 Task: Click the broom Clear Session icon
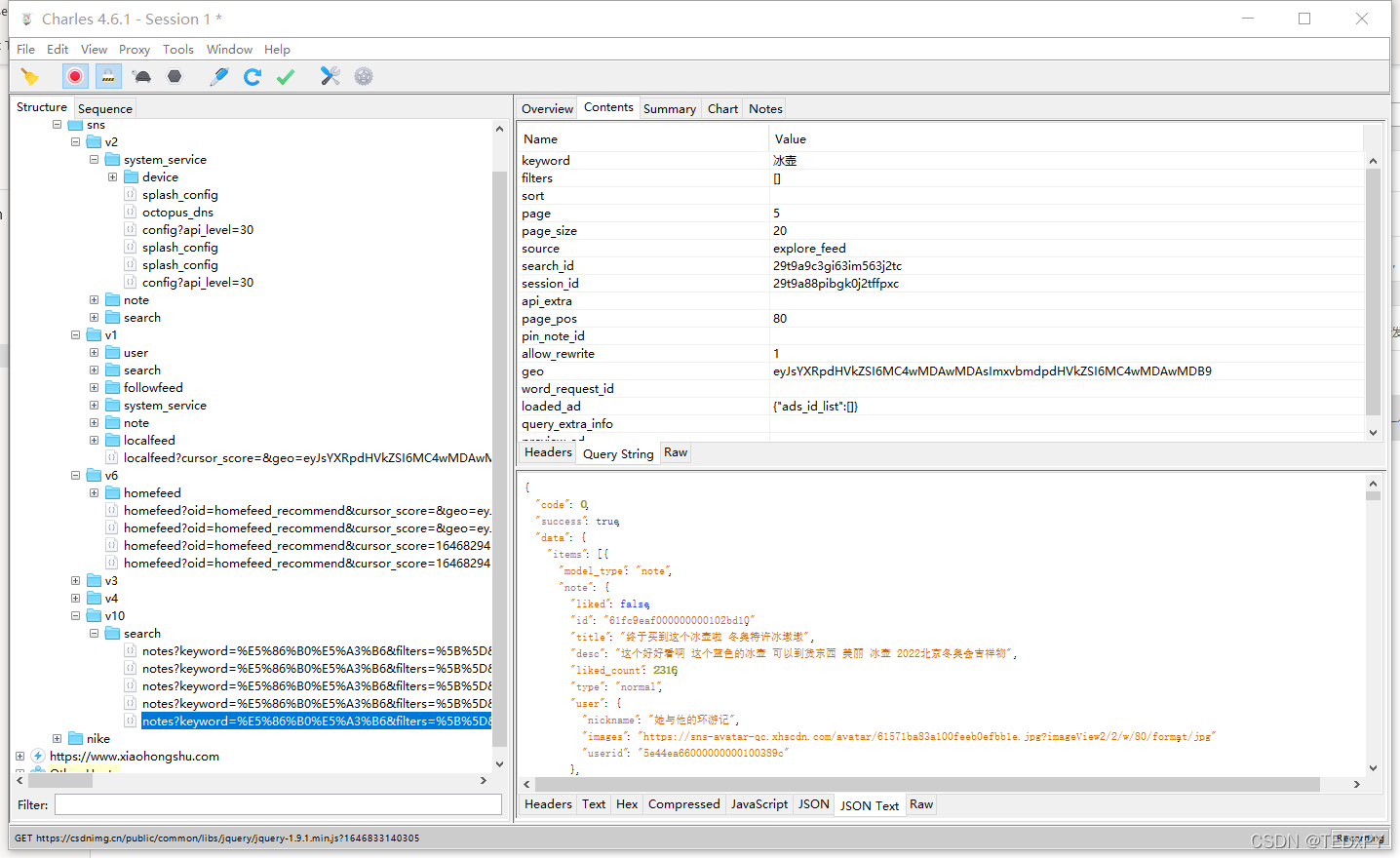click(x=29, y=76)
